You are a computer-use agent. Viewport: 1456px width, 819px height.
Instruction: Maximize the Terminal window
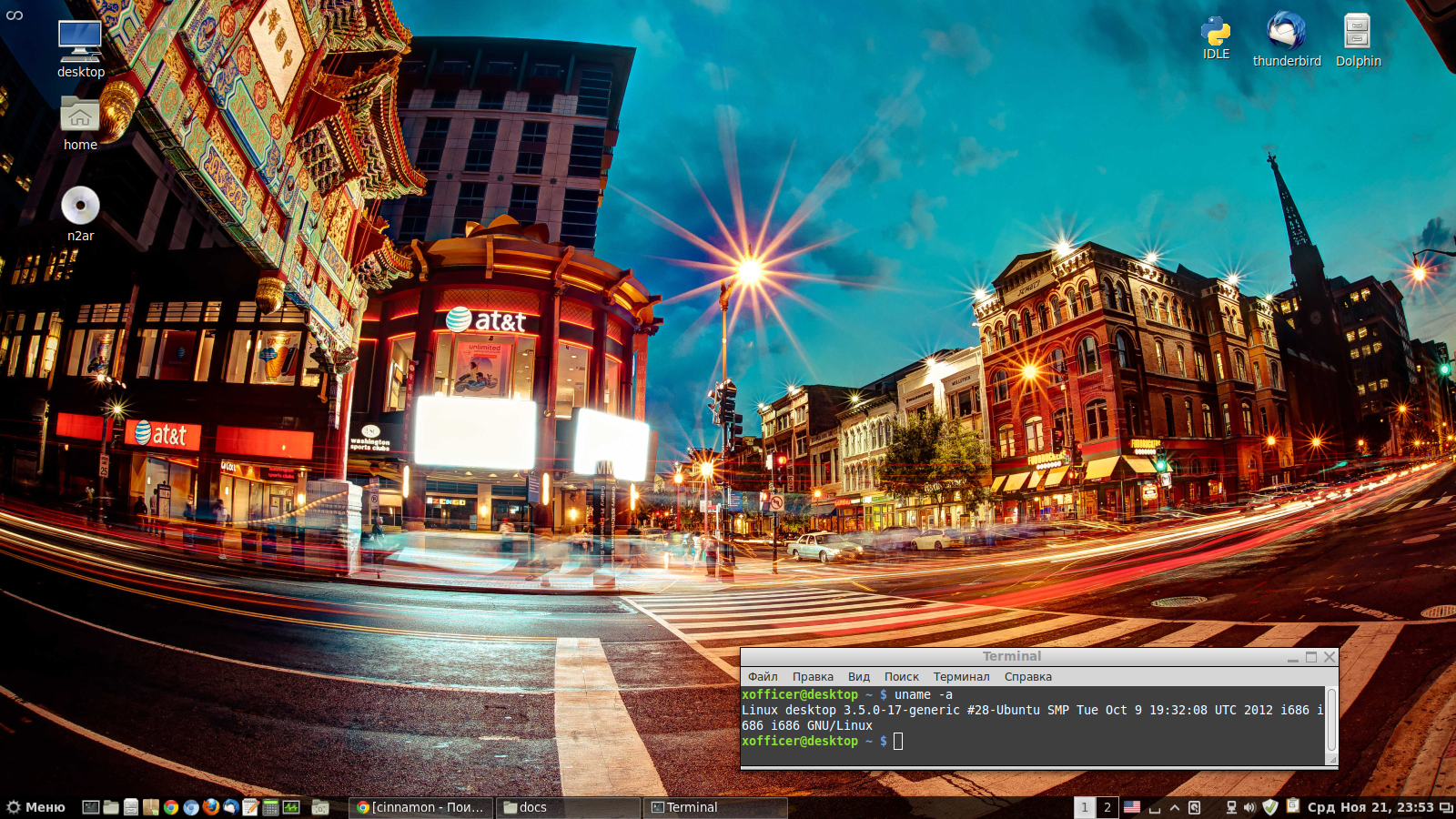(x=1311, y=657)
